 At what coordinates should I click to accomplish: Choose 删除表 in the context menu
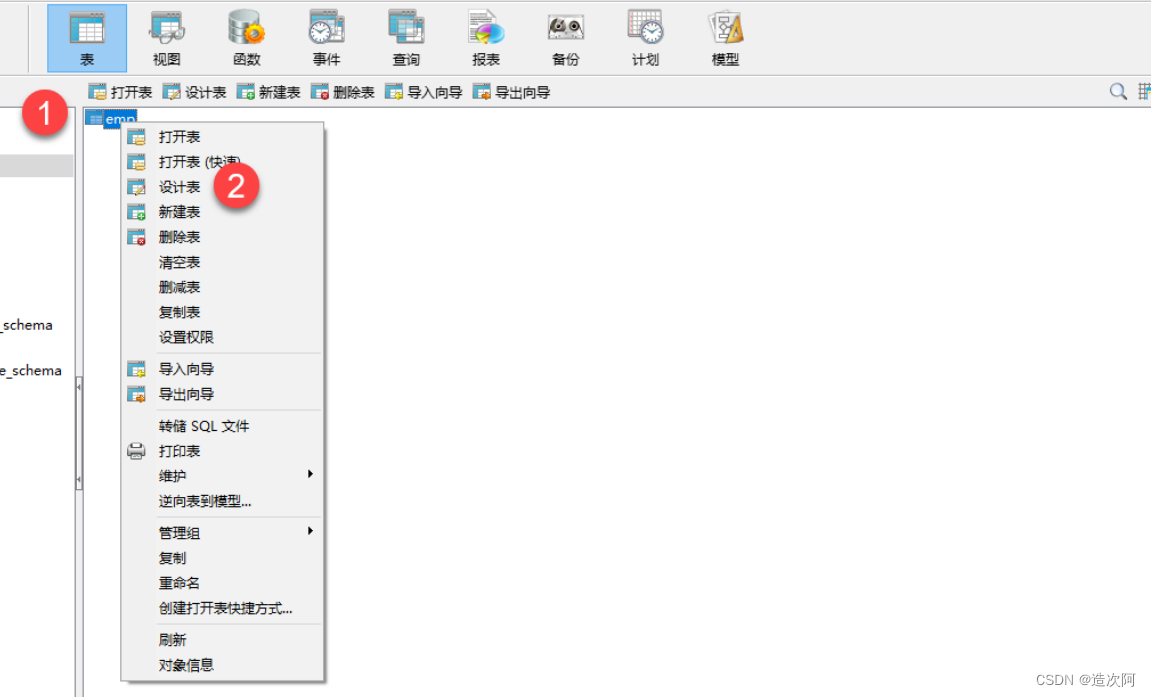click(222, 236)
